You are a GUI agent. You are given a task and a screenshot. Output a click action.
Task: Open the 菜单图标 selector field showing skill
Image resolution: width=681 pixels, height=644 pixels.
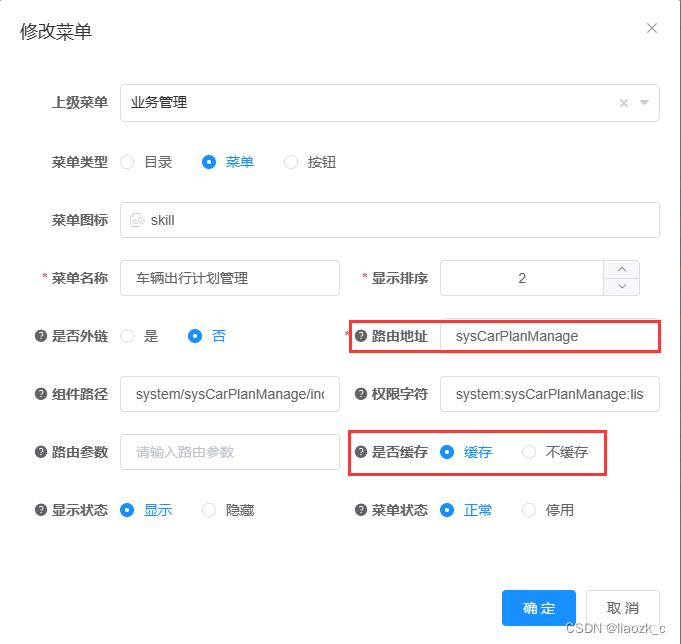(390, 220)
